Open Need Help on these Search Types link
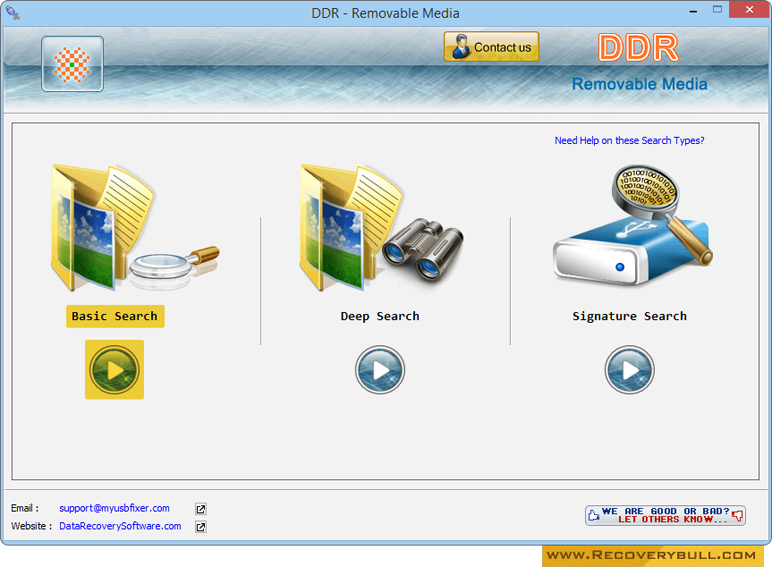The width and height of the screenshot is (772, 567). coord(629,141)
